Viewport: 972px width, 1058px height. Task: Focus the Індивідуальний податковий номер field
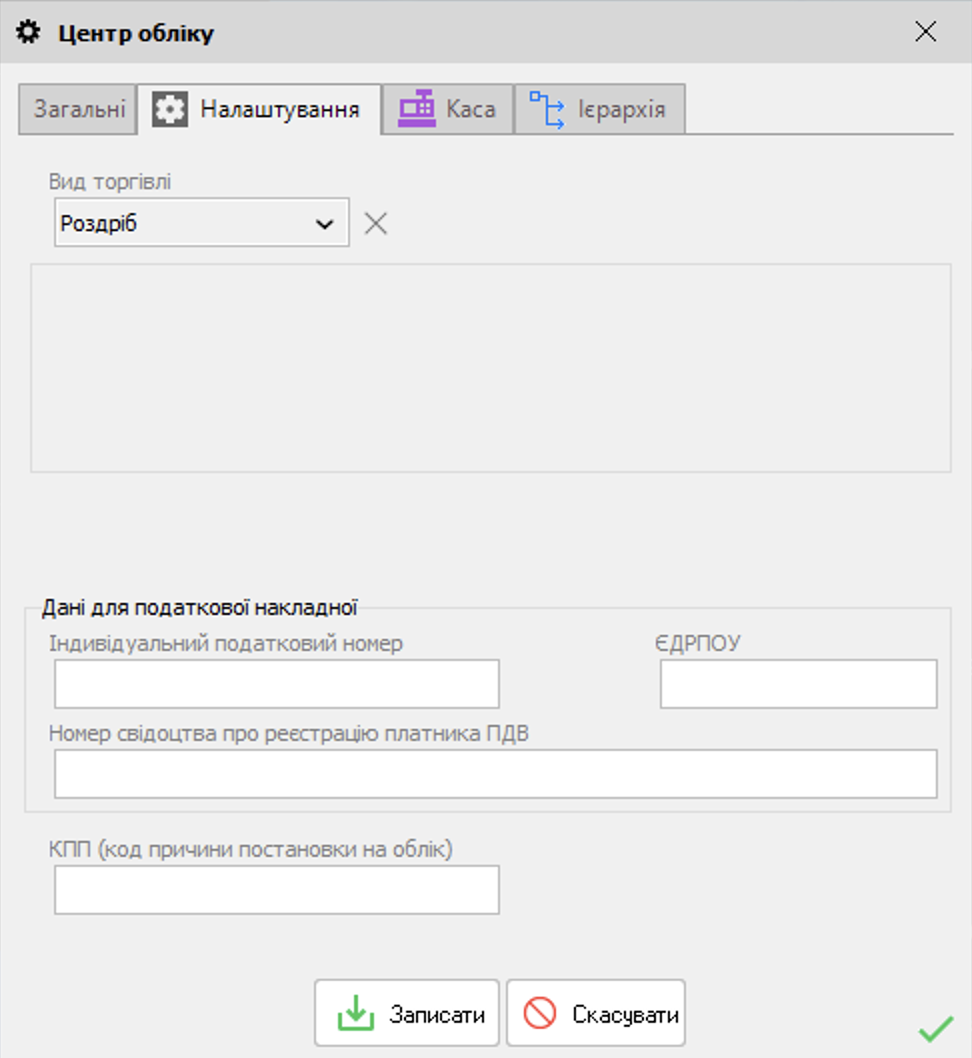pyautogui.click(x=277, y=684)
